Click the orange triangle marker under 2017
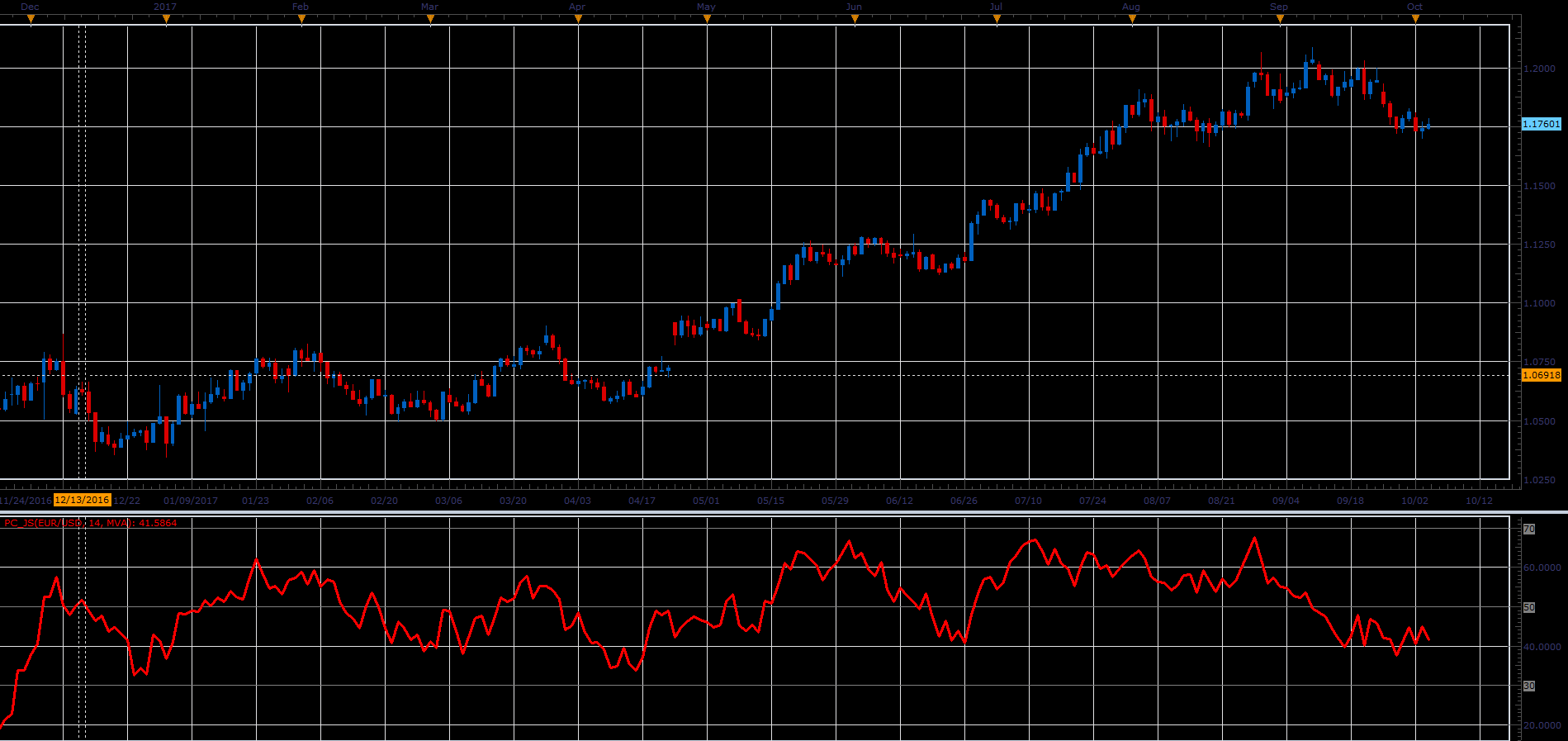This screenshot has height=741, width=1568. [x=166, y=19]
